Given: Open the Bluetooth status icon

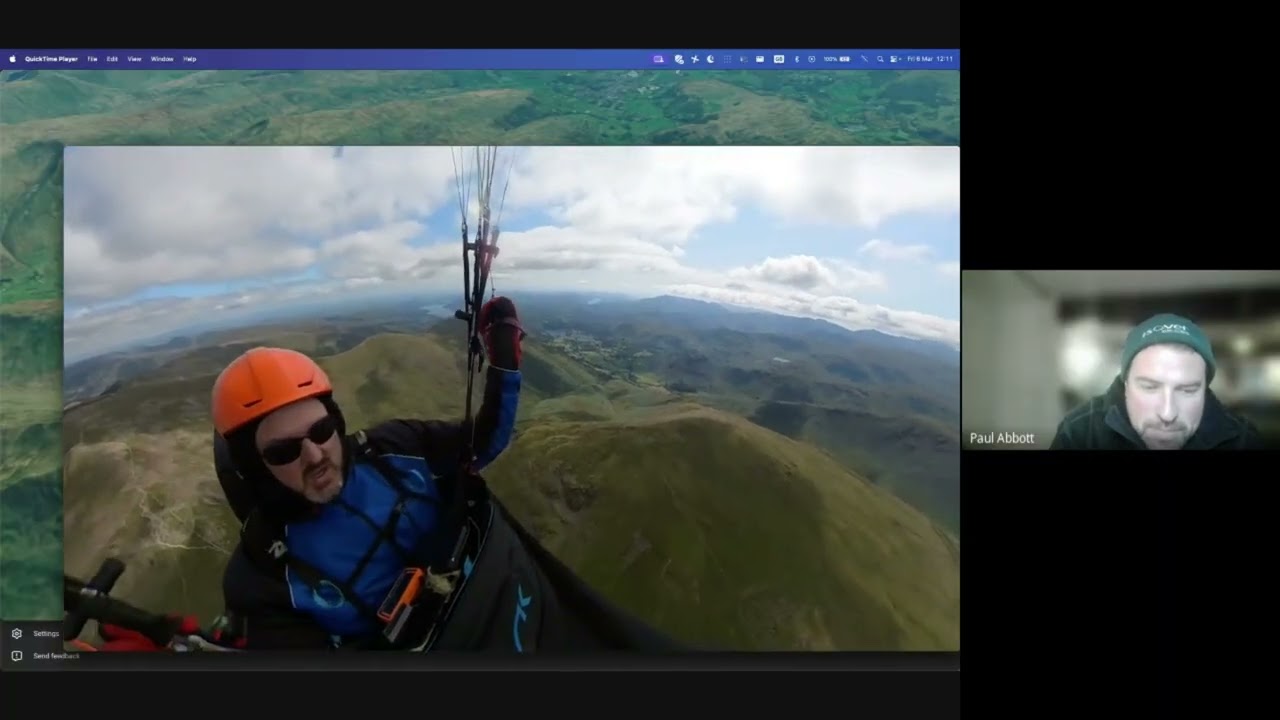Looking at the screenshot, I should click(797, 59).
